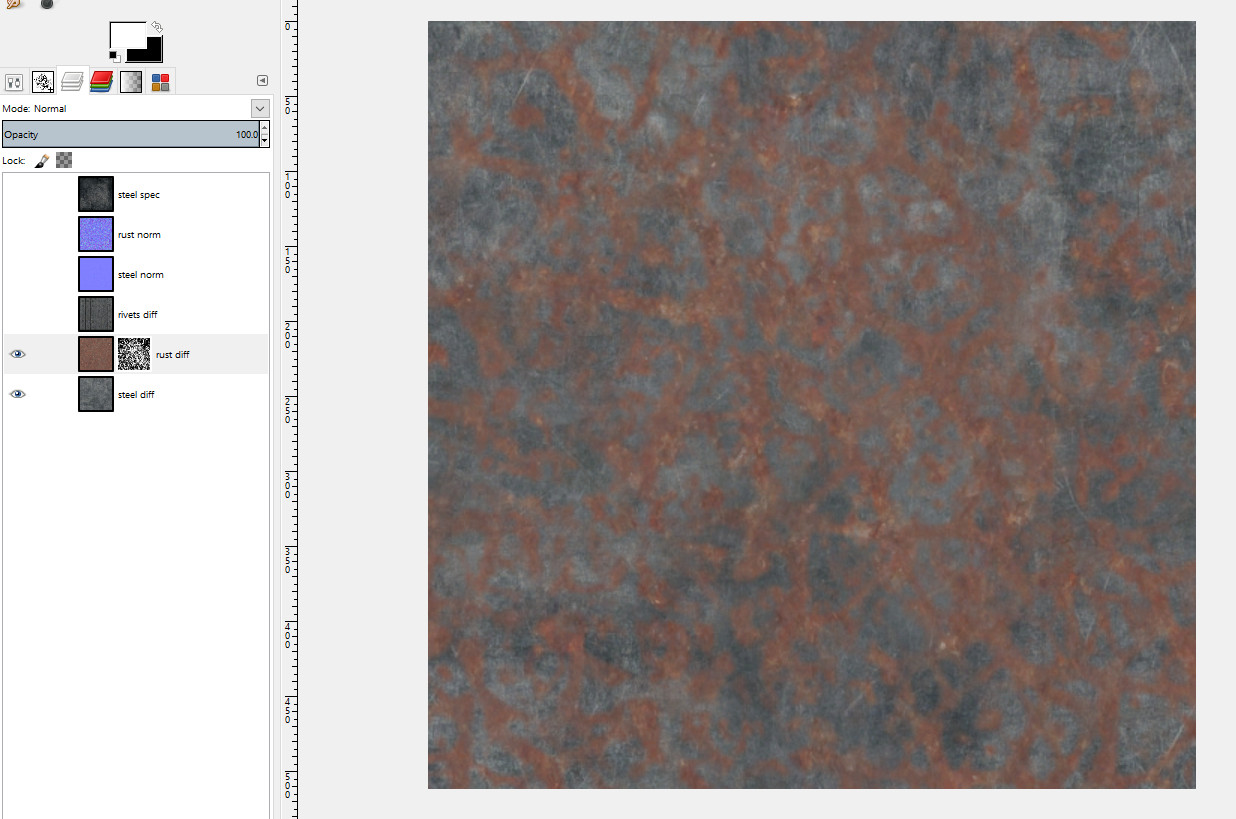This screenshot has height=819, width=1236.
Task: Swap foreground and background colors arrow
Action: [157, 26]
